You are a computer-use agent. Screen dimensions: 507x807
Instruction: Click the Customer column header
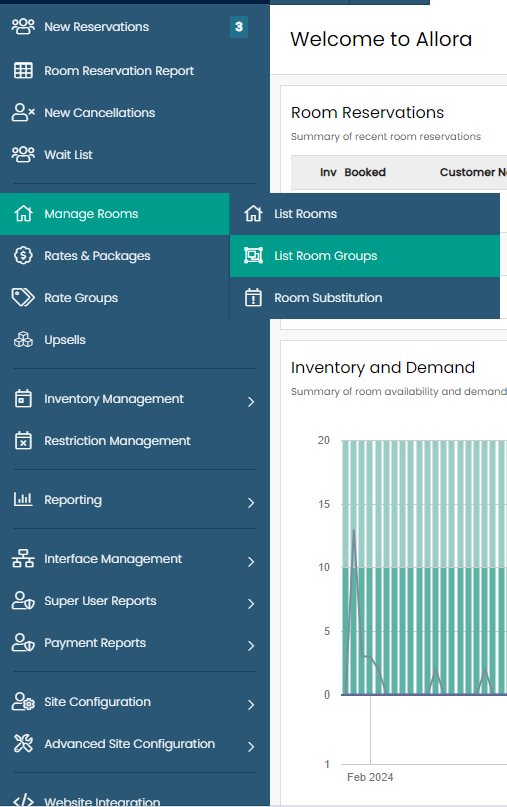click(473, 172)
